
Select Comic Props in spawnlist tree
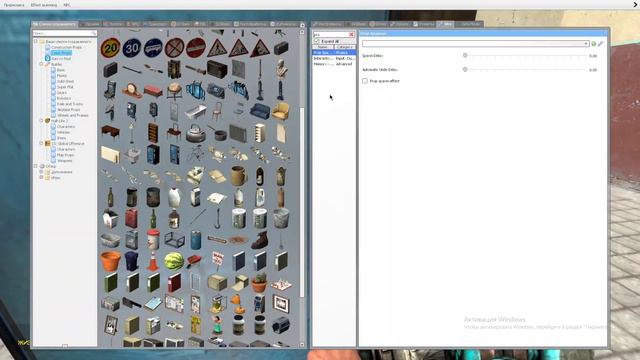coord(61,53)
